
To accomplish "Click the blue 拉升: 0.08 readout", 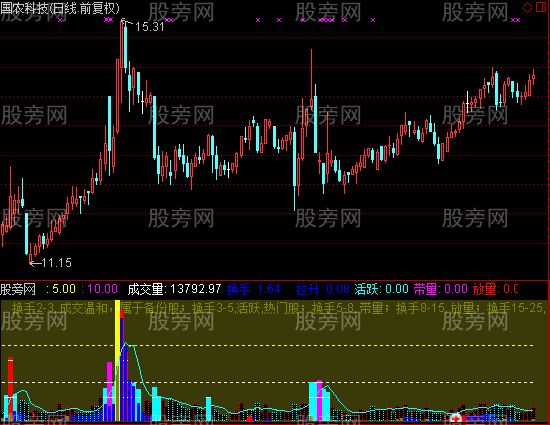I will click(x=323, y=289).
